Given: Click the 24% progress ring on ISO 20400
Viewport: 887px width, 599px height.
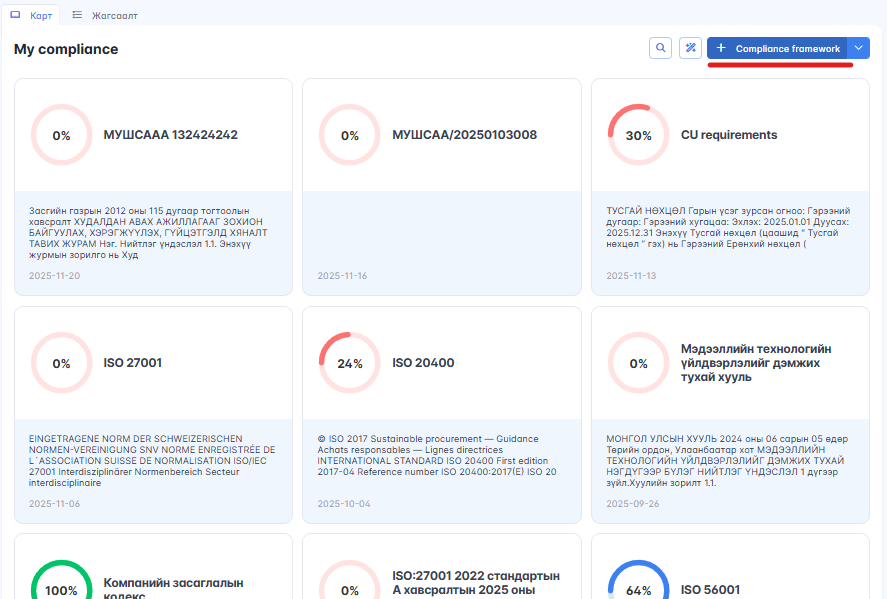Looking at the screenshot, I should (350, 363).
